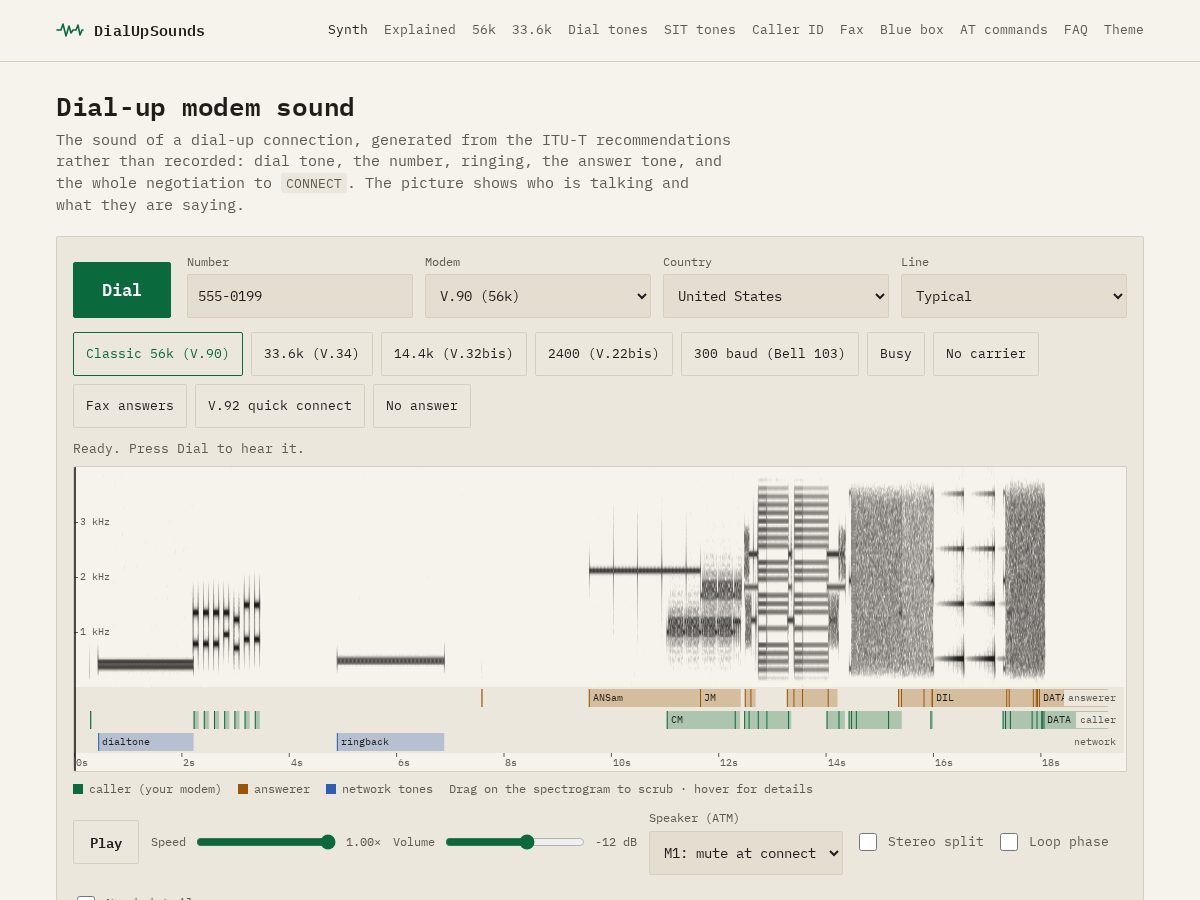
Task: Open the Speaker (ATM) dropdown
Action: pyautogui.click(x=746, y=853)
